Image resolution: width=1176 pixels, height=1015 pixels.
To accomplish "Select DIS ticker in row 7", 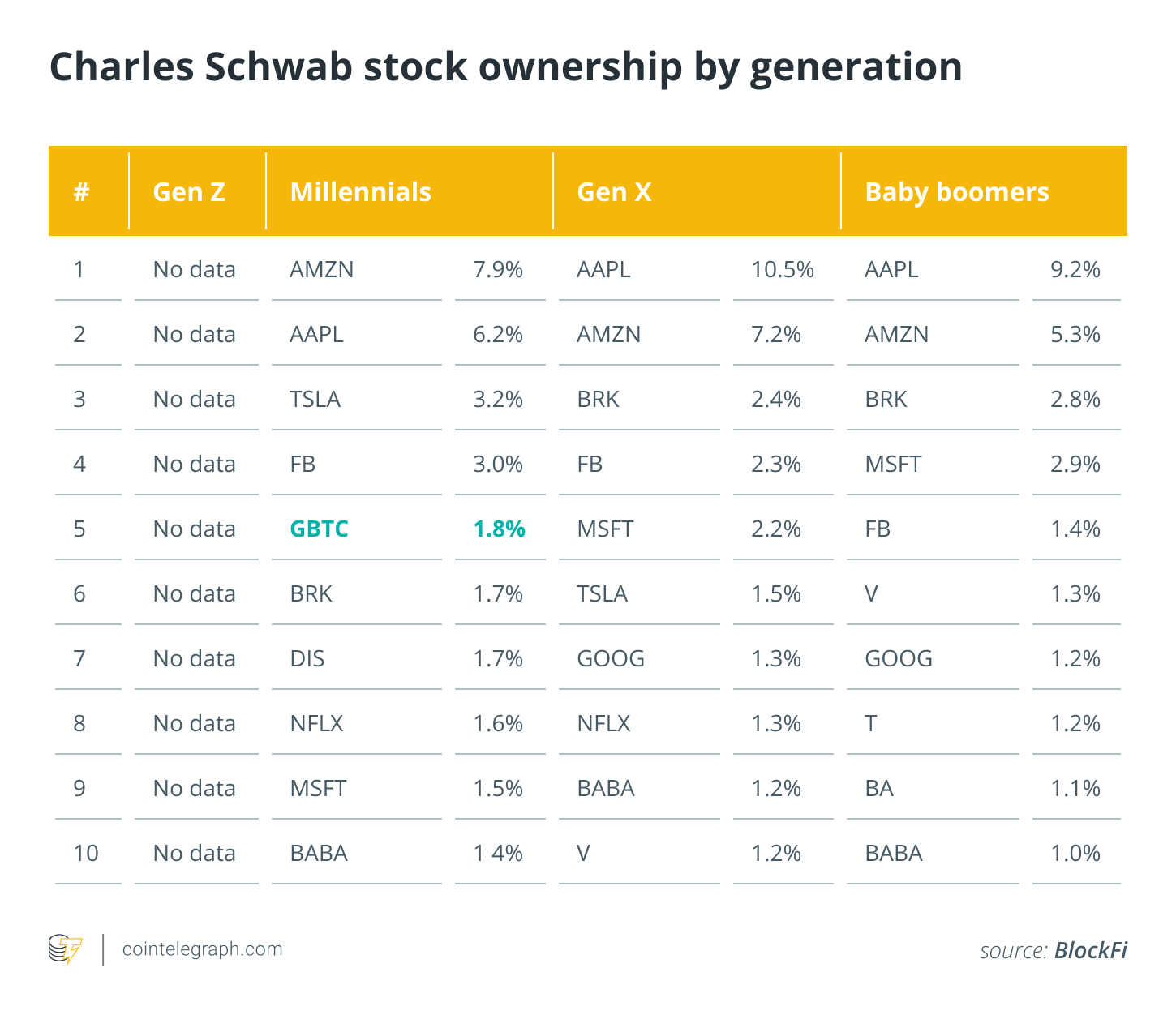I will pyautogui.click(x=307, y=658).
